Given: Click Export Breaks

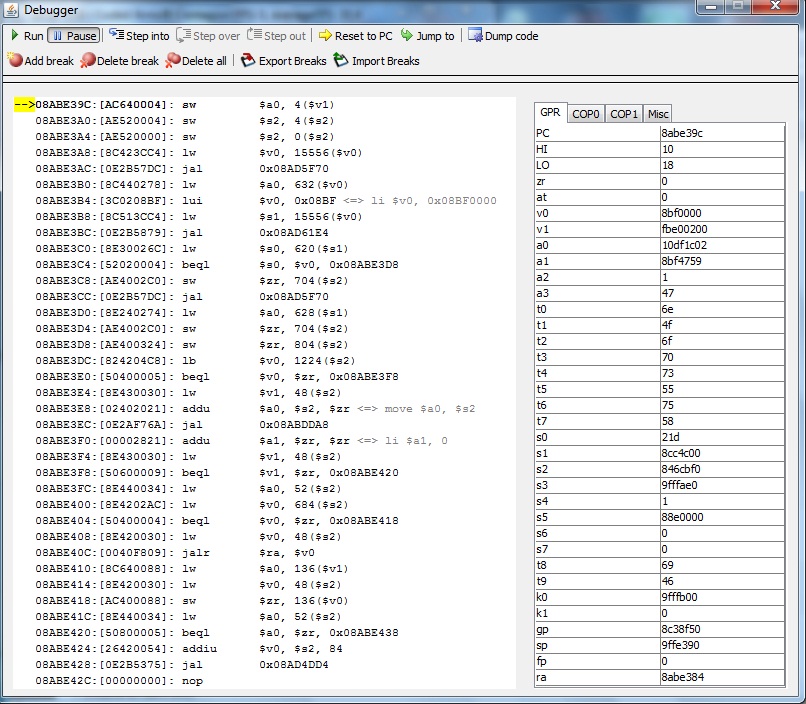Looking at the screenshot, I should click(284, 61).
